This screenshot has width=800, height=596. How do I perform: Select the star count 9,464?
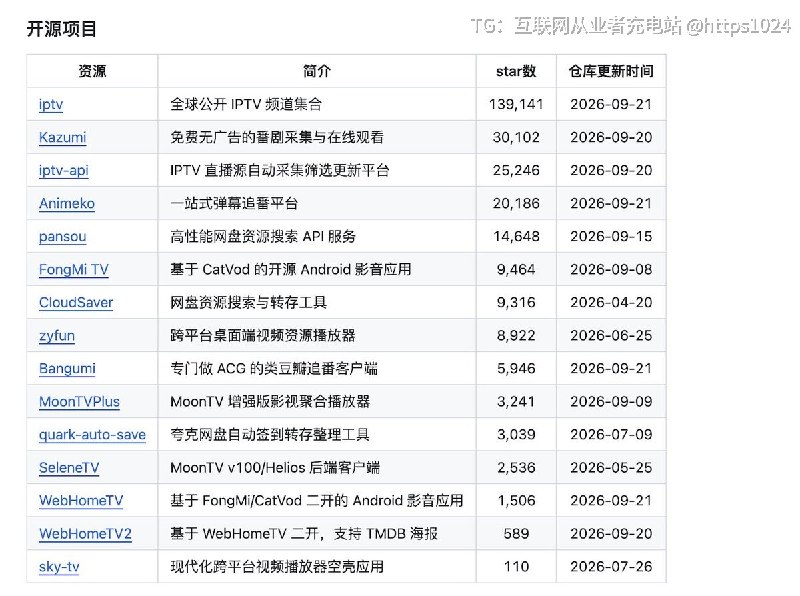coord(516,269)
